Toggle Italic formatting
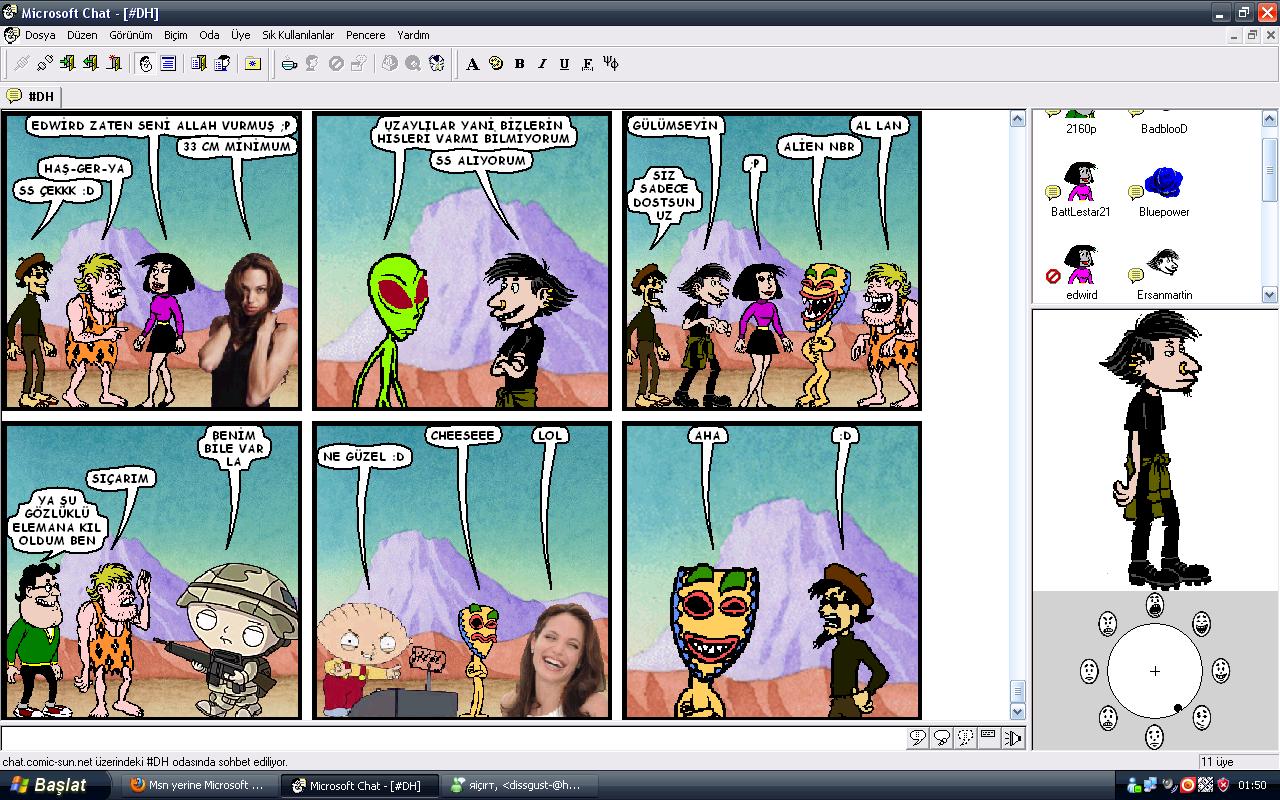The height and width of the screenshot is (800, 1280). pos(542,63)
